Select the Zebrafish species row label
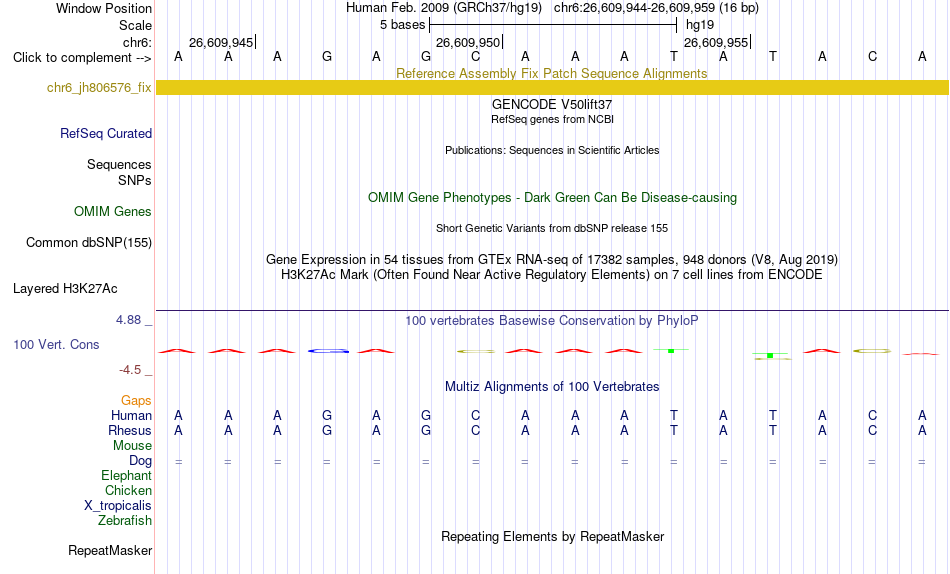The height and width of the screenshot is (574, 950). pyautogui.click(x=125, y=521)
